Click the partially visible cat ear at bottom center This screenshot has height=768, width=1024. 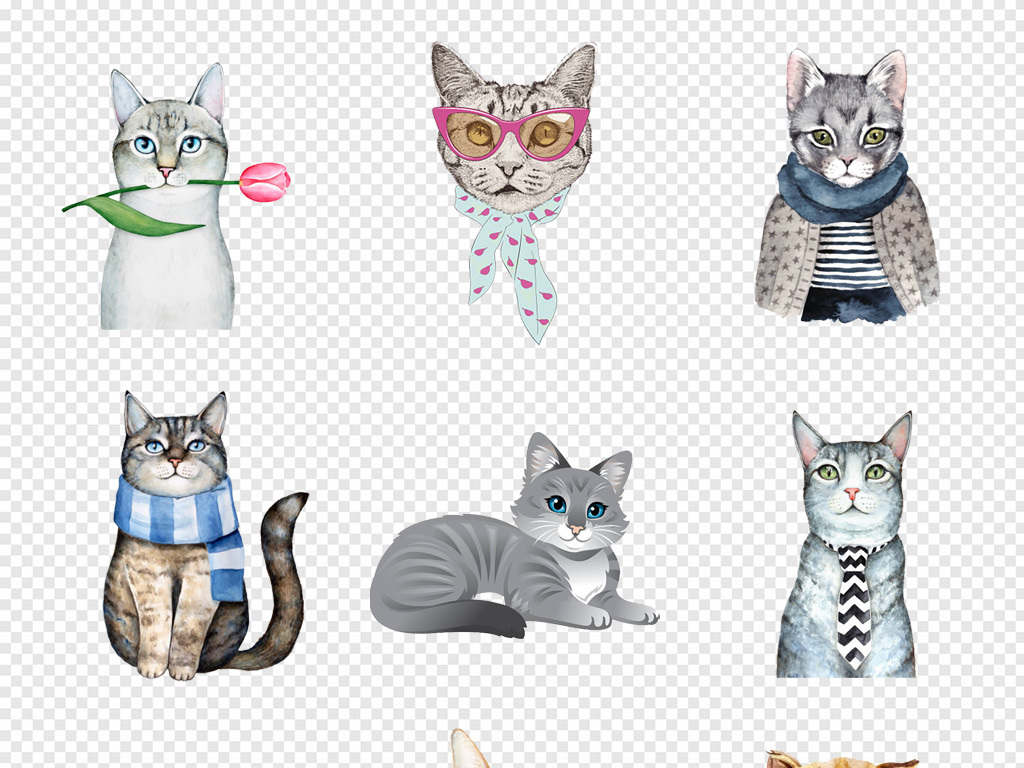pyautogui.click(x=467, y=750)
